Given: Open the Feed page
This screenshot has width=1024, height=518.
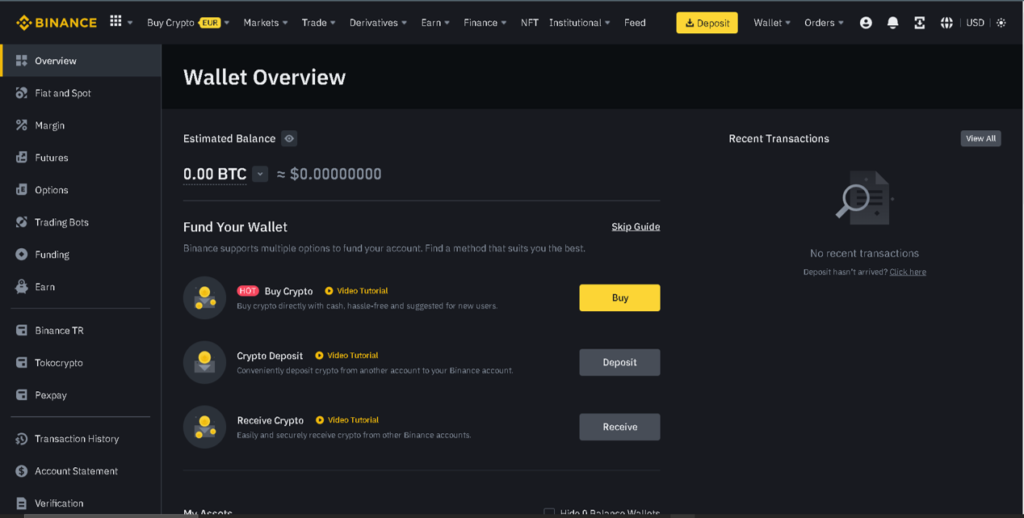Looking at the screenshot, I should 635,23.
